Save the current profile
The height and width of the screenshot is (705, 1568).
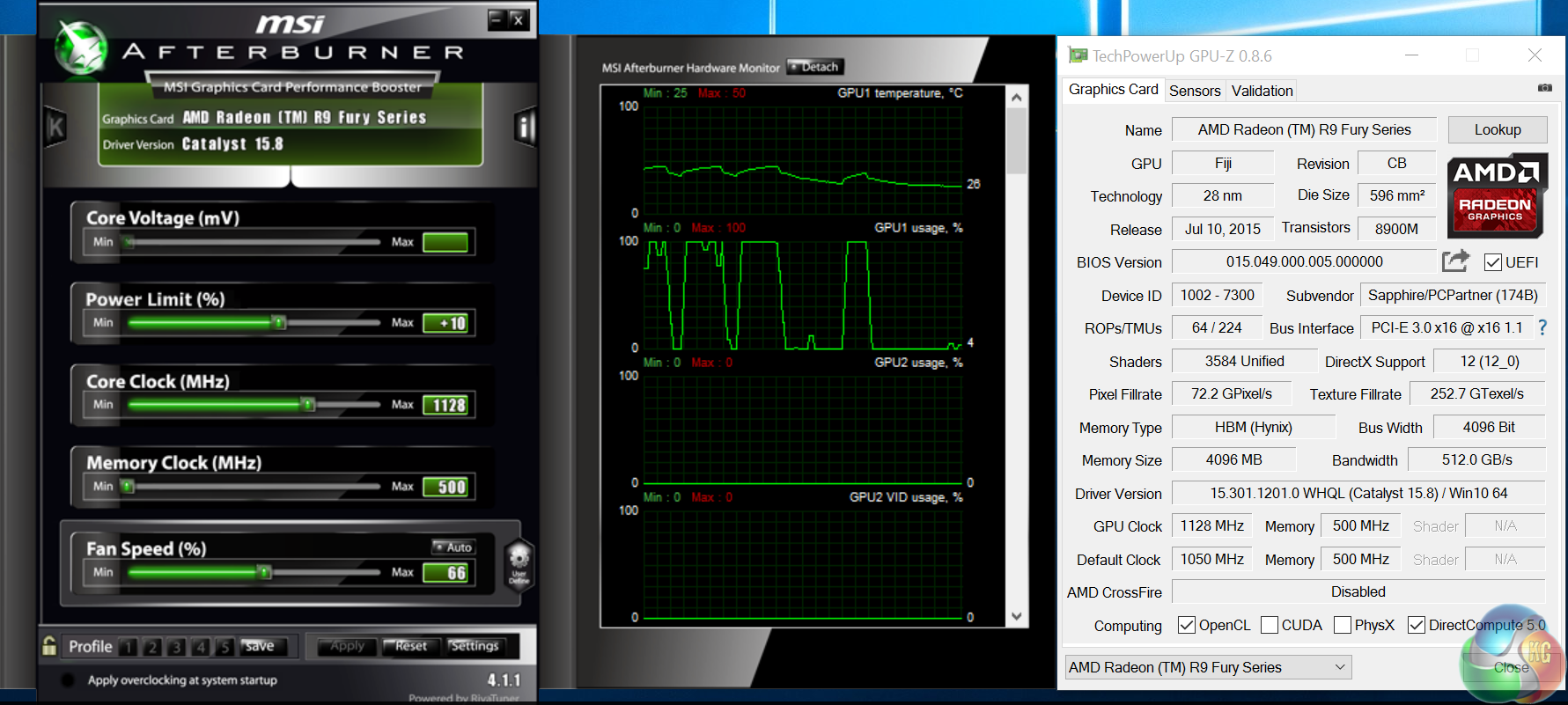[260, 646]
